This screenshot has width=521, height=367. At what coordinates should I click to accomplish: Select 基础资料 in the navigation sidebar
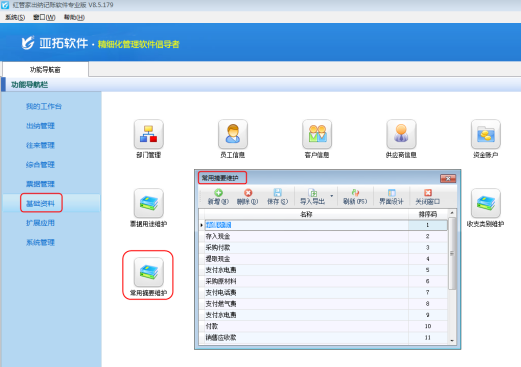[x=40, y=203]
